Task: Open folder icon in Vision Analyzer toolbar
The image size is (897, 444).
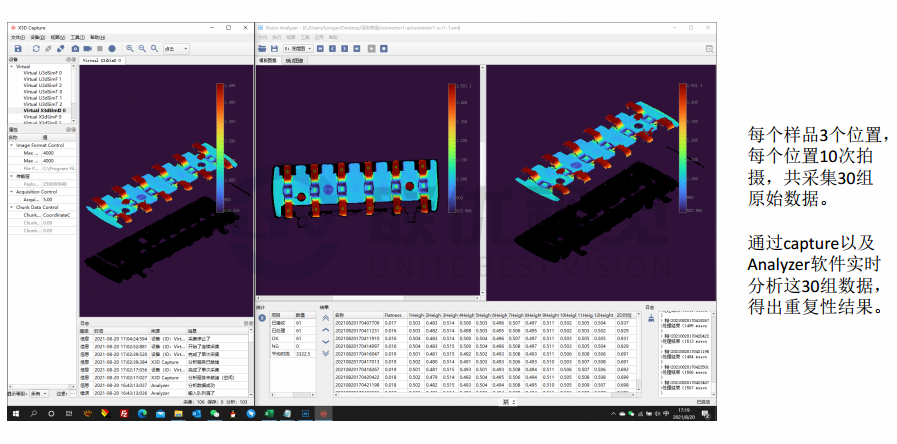Action: tap(262, 47)
